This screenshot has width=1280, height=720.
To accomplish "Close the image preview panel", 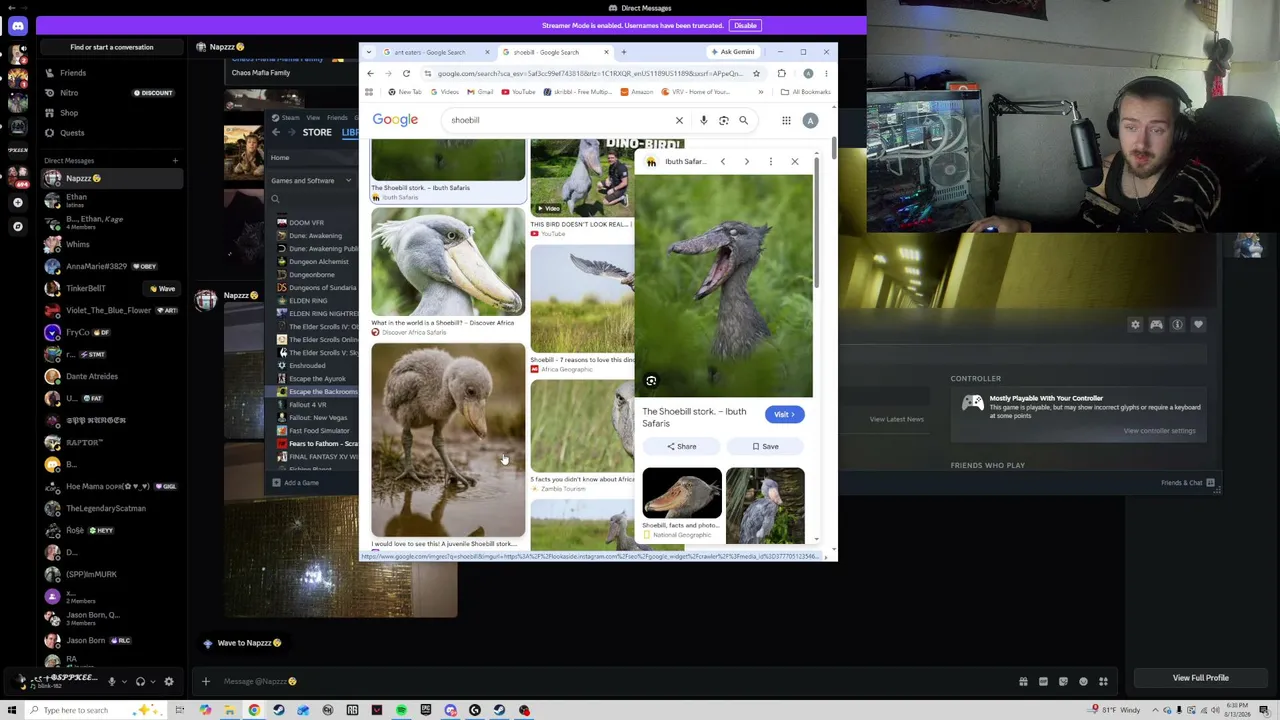I will coord(795,161).
